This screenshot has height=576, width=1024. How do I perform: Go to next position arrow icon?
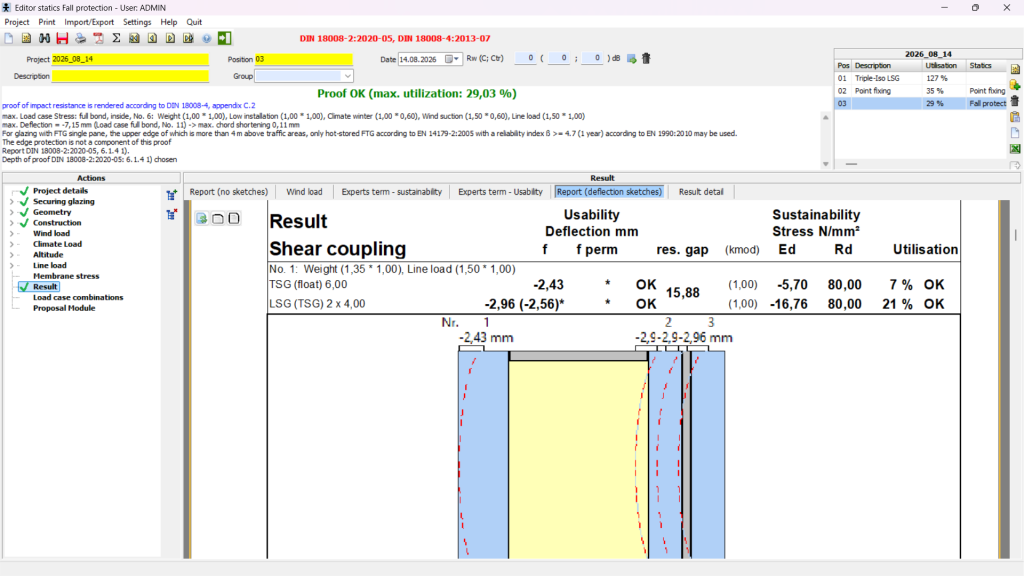click(x=170, y=39)
